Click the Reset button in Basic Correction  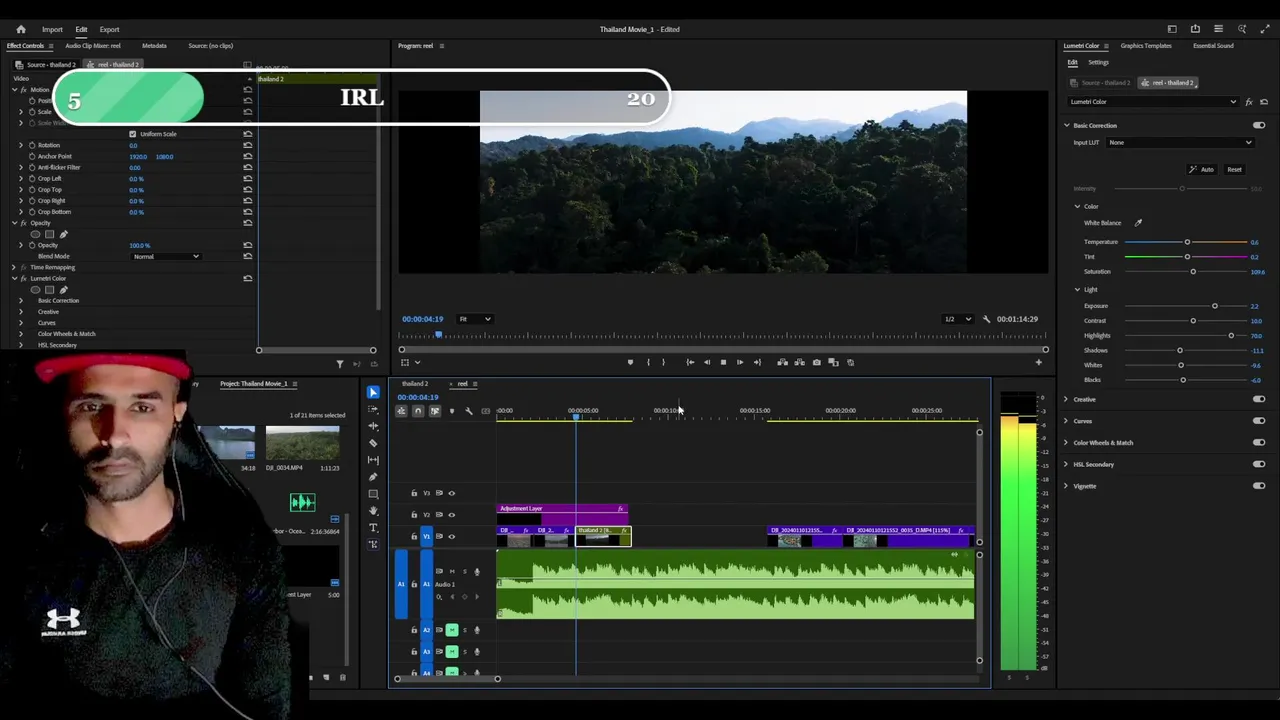pyautogui.click(x=1234, y=169)
